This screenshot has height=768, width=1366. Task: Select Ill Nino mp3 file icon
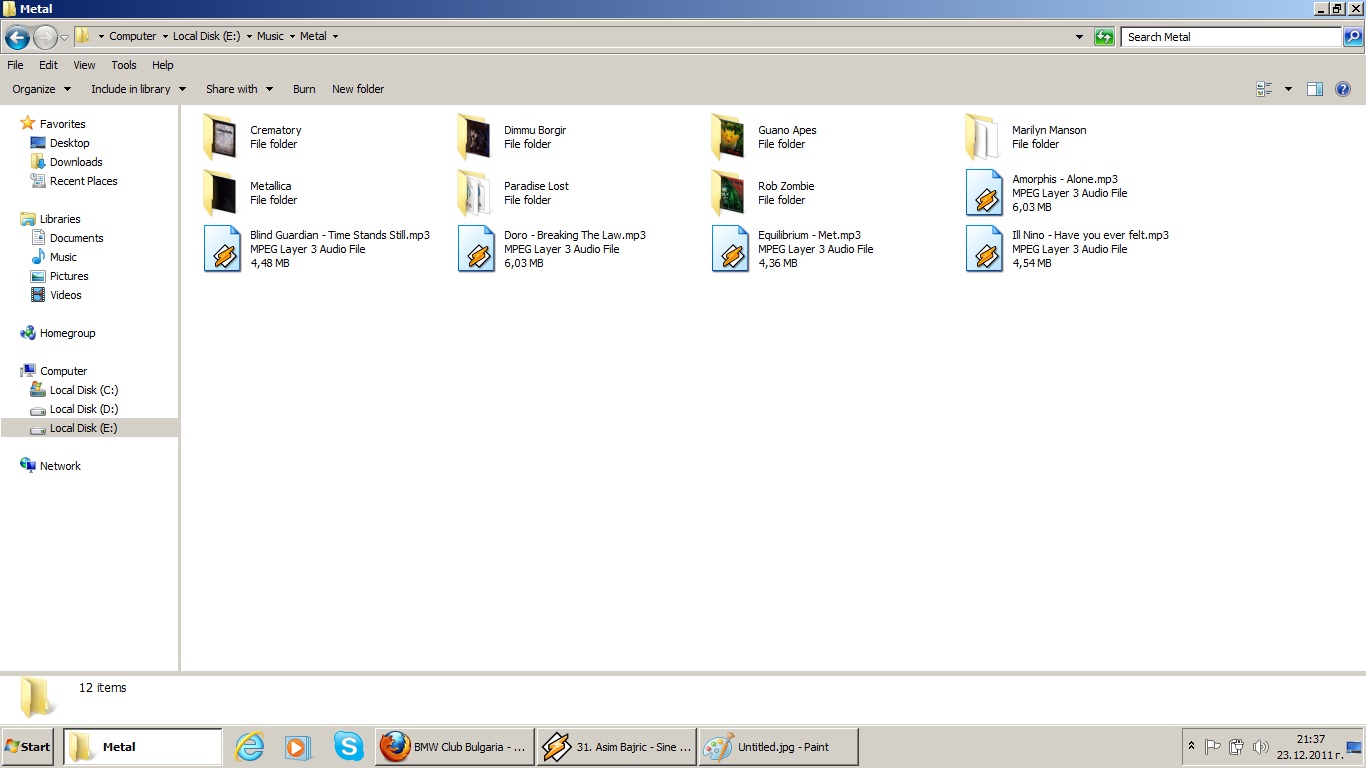coord(984,249)
